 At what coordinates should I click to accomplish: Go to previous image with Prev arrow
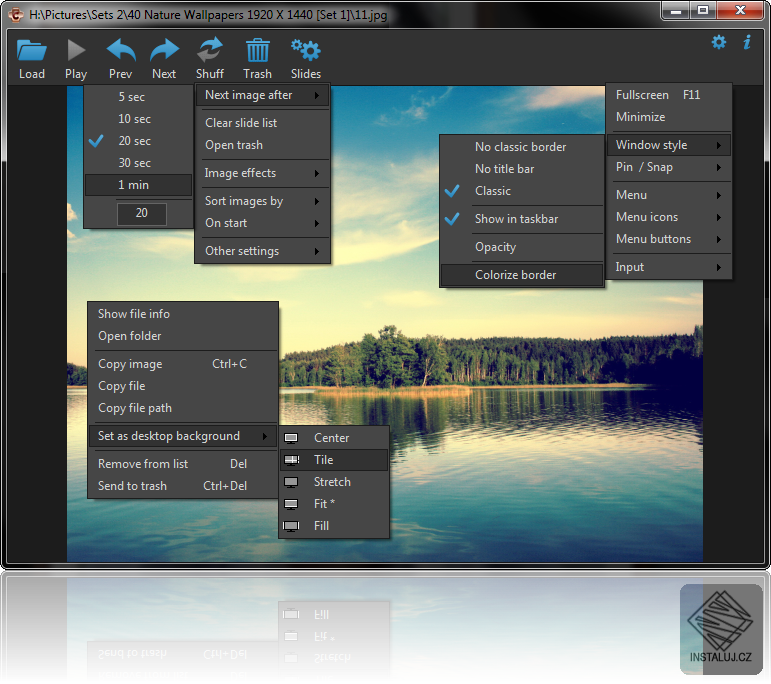coord(121,51)
